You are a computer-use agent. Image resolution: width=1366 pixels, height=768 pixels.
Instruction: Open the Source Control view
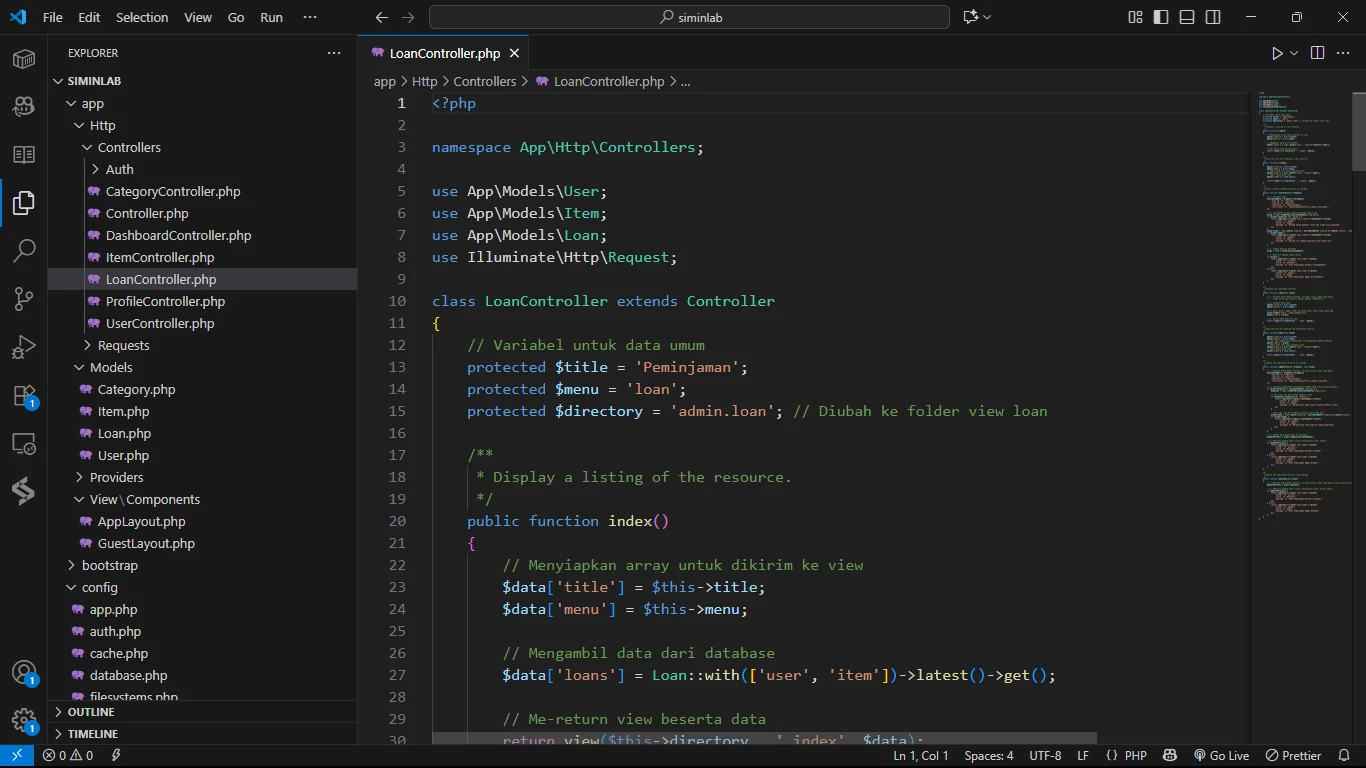(x=24, y=299)
